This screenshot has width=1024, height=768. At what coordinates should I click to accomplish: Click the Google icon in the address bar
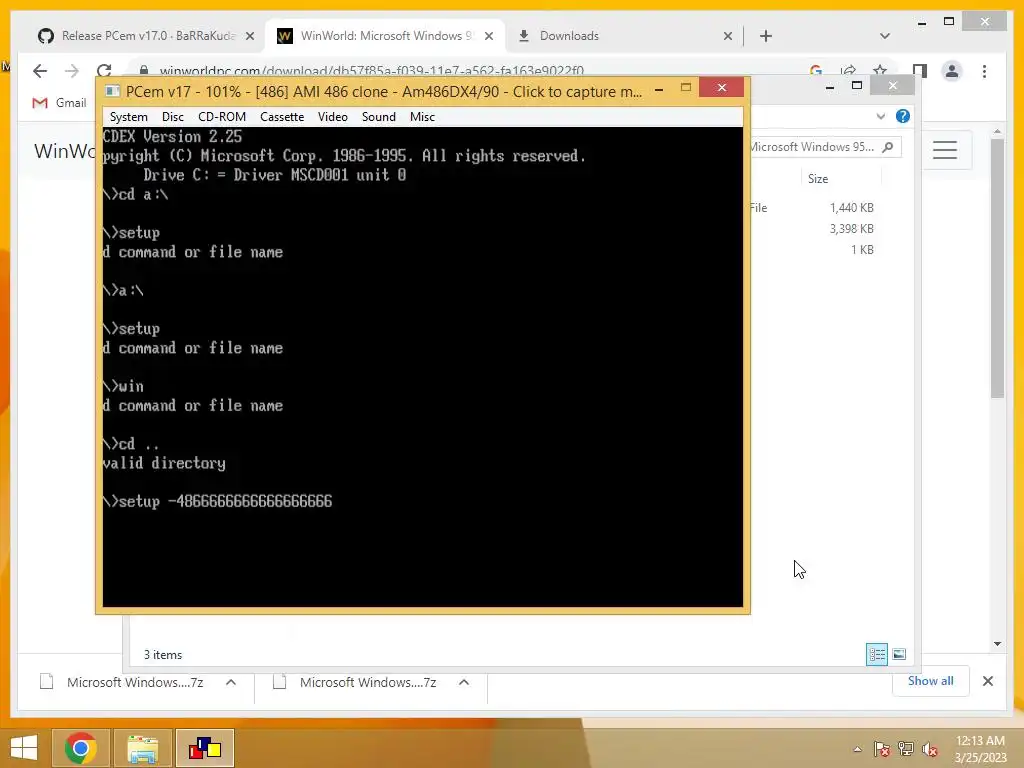(815, 71)
